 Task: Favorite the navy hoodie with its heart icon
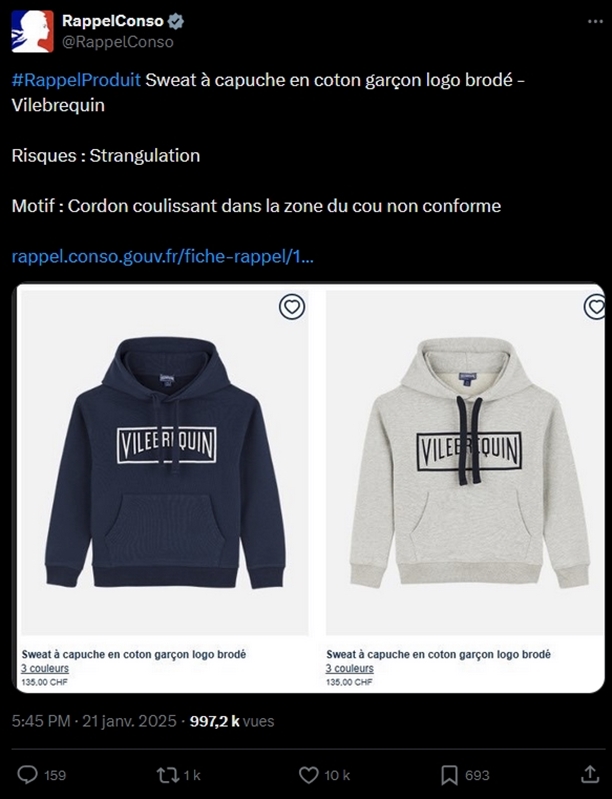(x=292, y=307)
